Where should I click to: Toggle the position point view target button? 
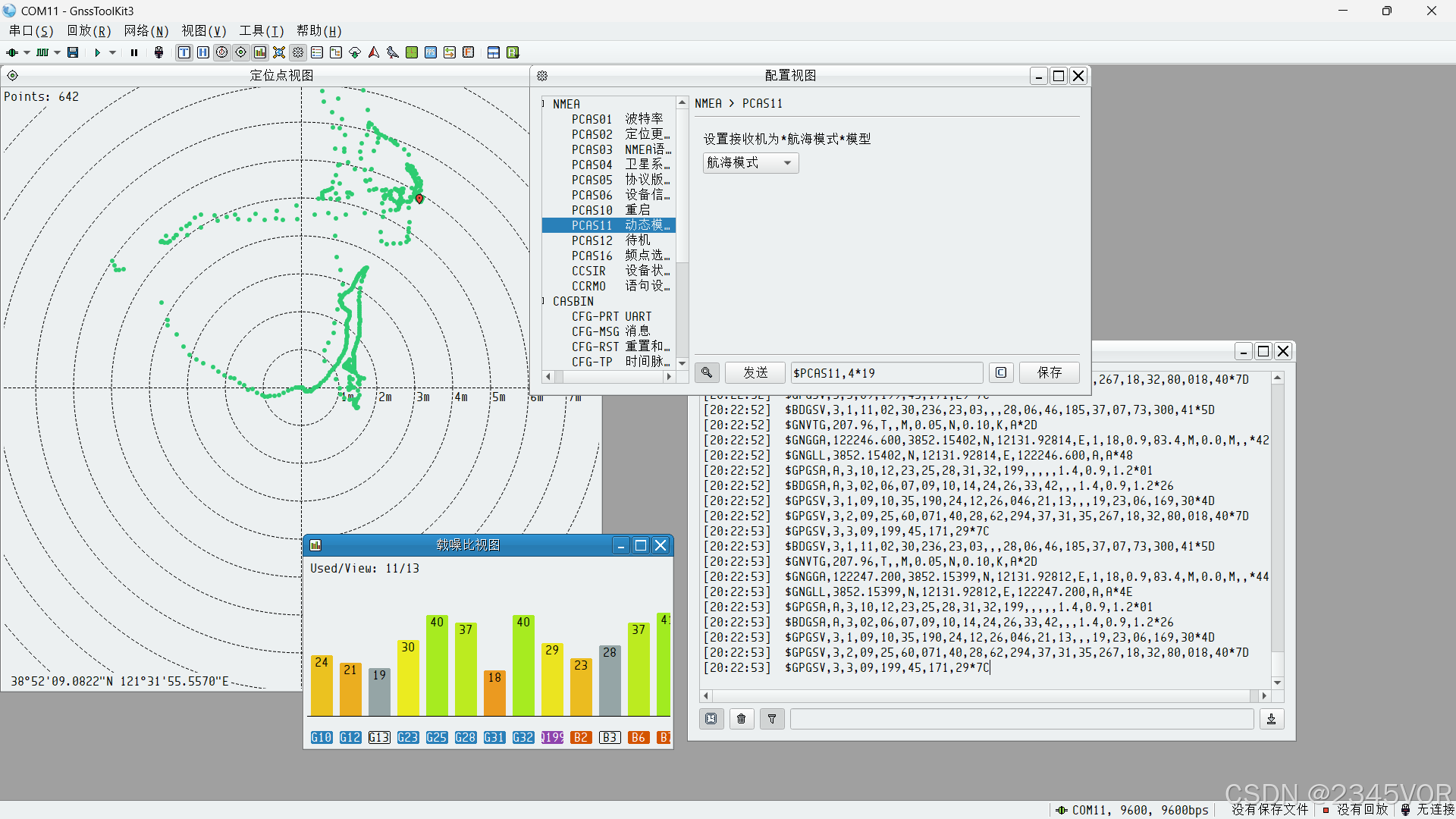click(241, 52)
